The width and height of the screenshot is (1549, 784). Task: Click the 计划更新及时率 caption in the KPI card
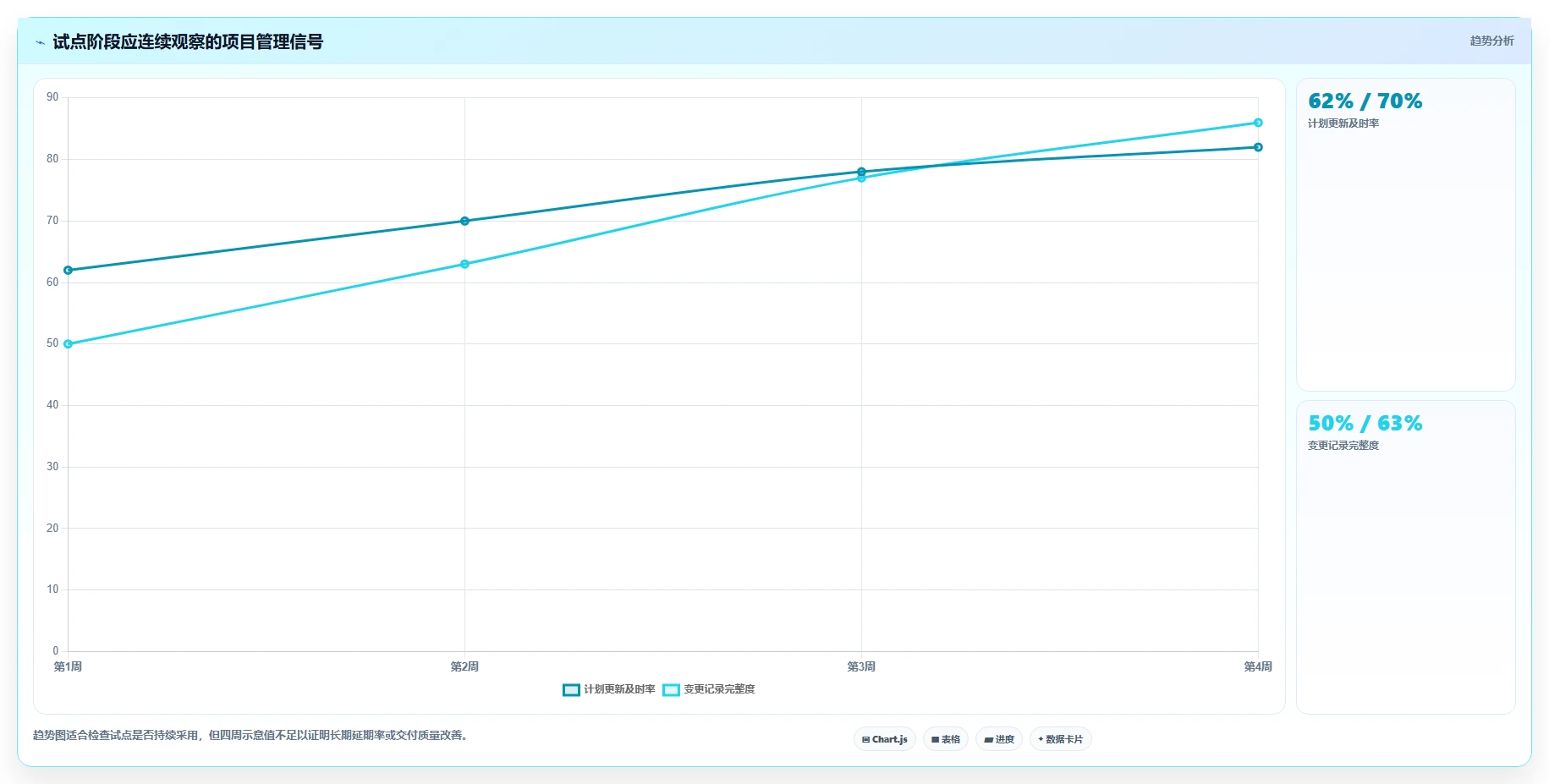click(x=1343, y=123)
